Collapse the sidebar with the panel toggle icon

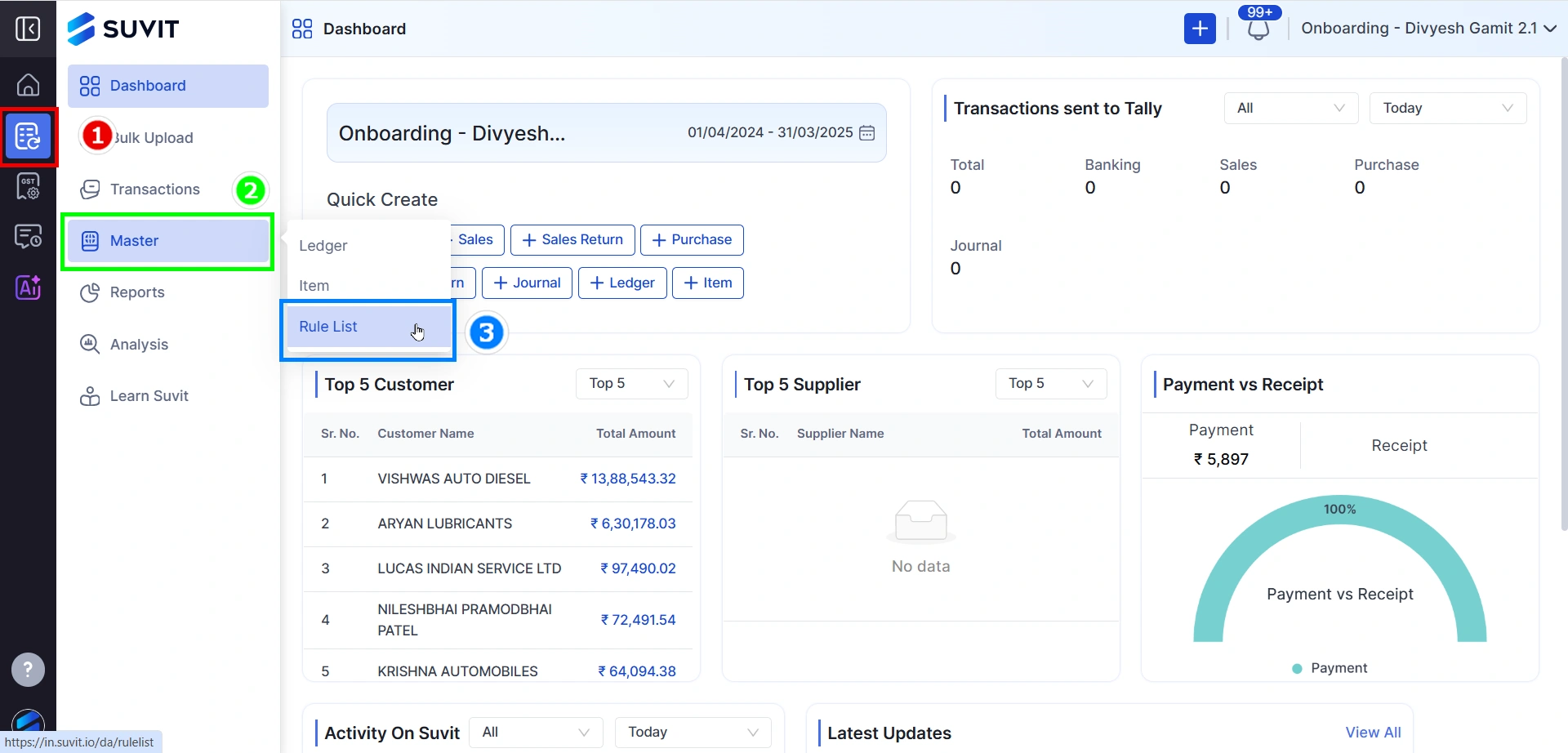pyautogui.click(x=28, y=29)
